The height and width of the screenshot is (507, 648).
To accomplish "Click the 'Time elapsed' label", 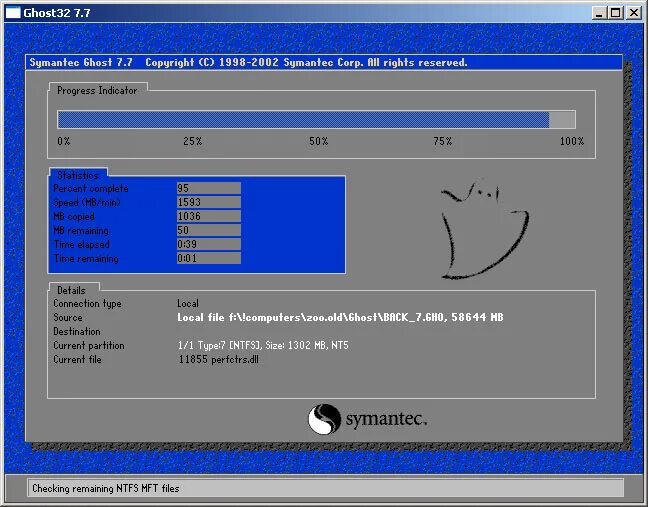I will pyautogui.click(x=82, y=245).
